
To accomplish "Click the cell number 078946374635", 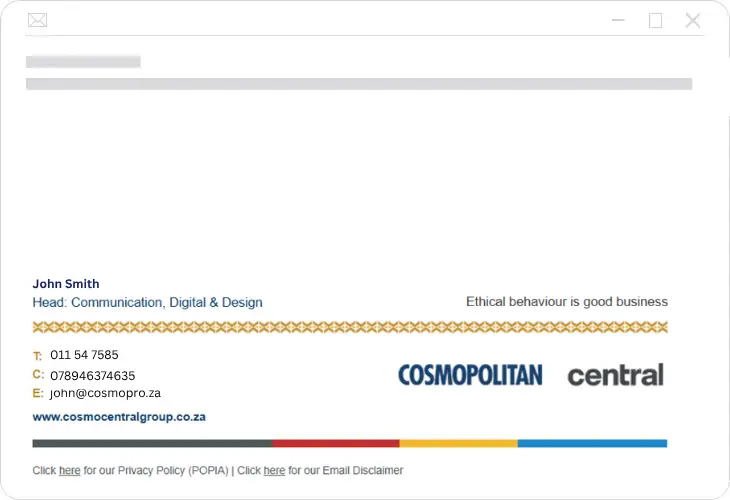I will point(92,375).
